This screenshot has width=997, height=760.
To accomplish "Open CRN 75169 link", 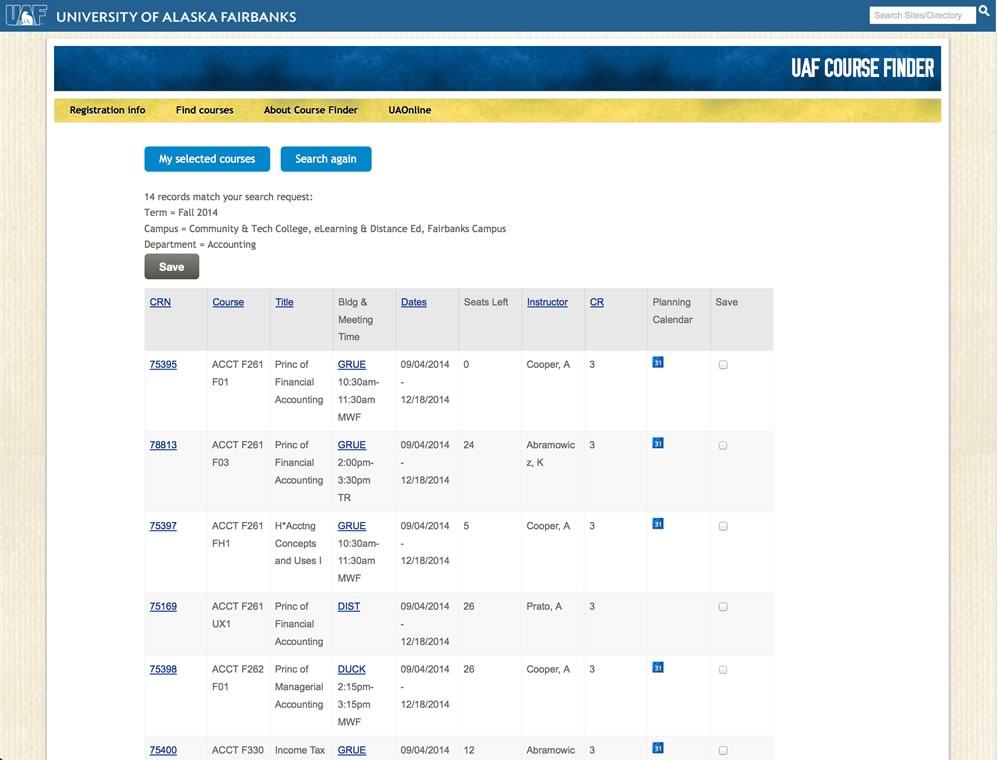I will 163,606.
